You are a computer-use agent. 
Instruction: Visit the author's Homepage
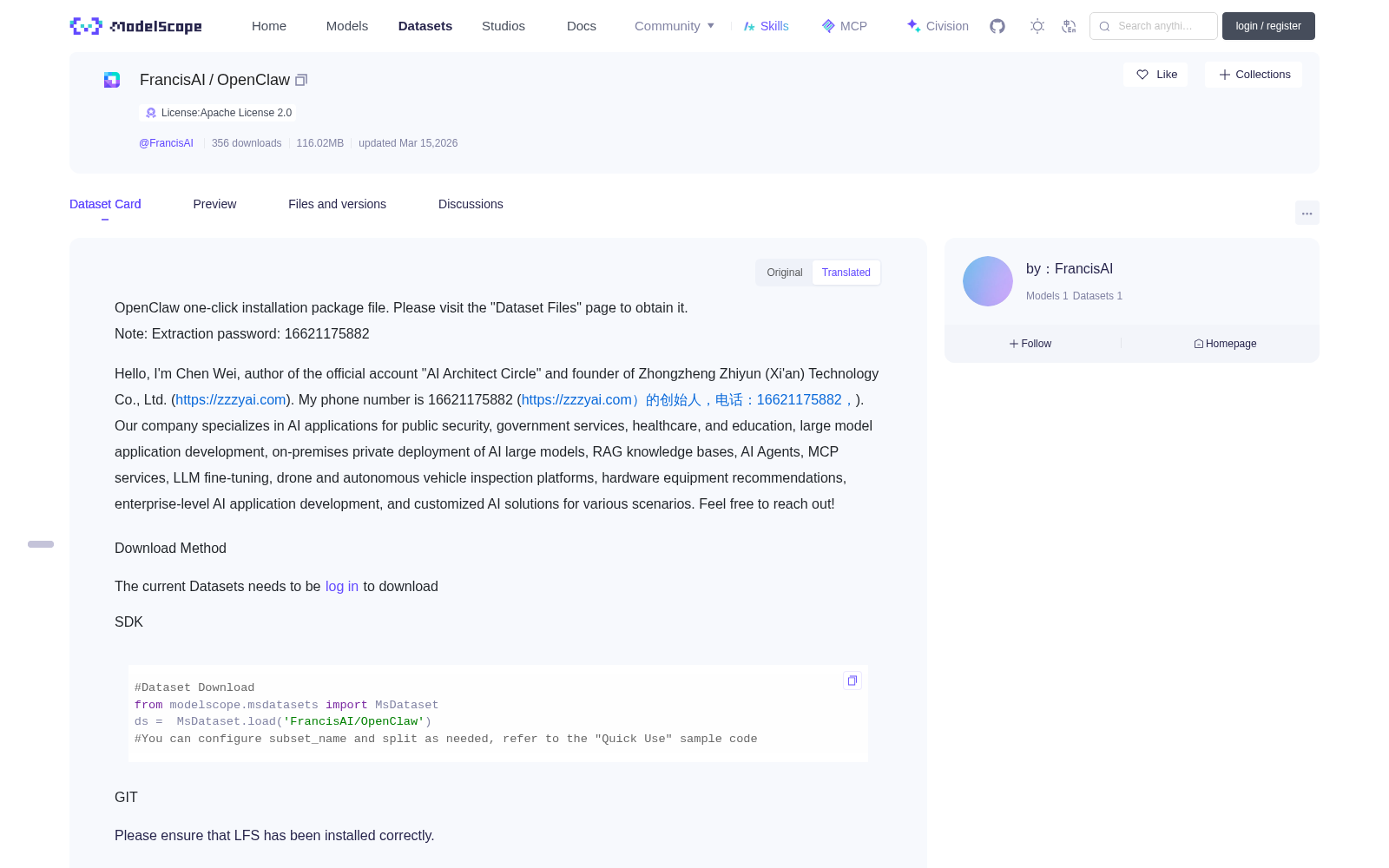point(1225,344)
